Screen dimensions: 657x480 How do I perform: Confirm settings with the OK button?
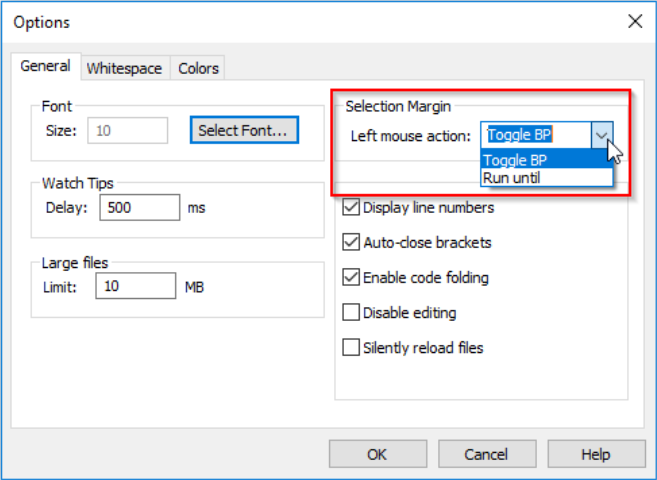point(377,454)
